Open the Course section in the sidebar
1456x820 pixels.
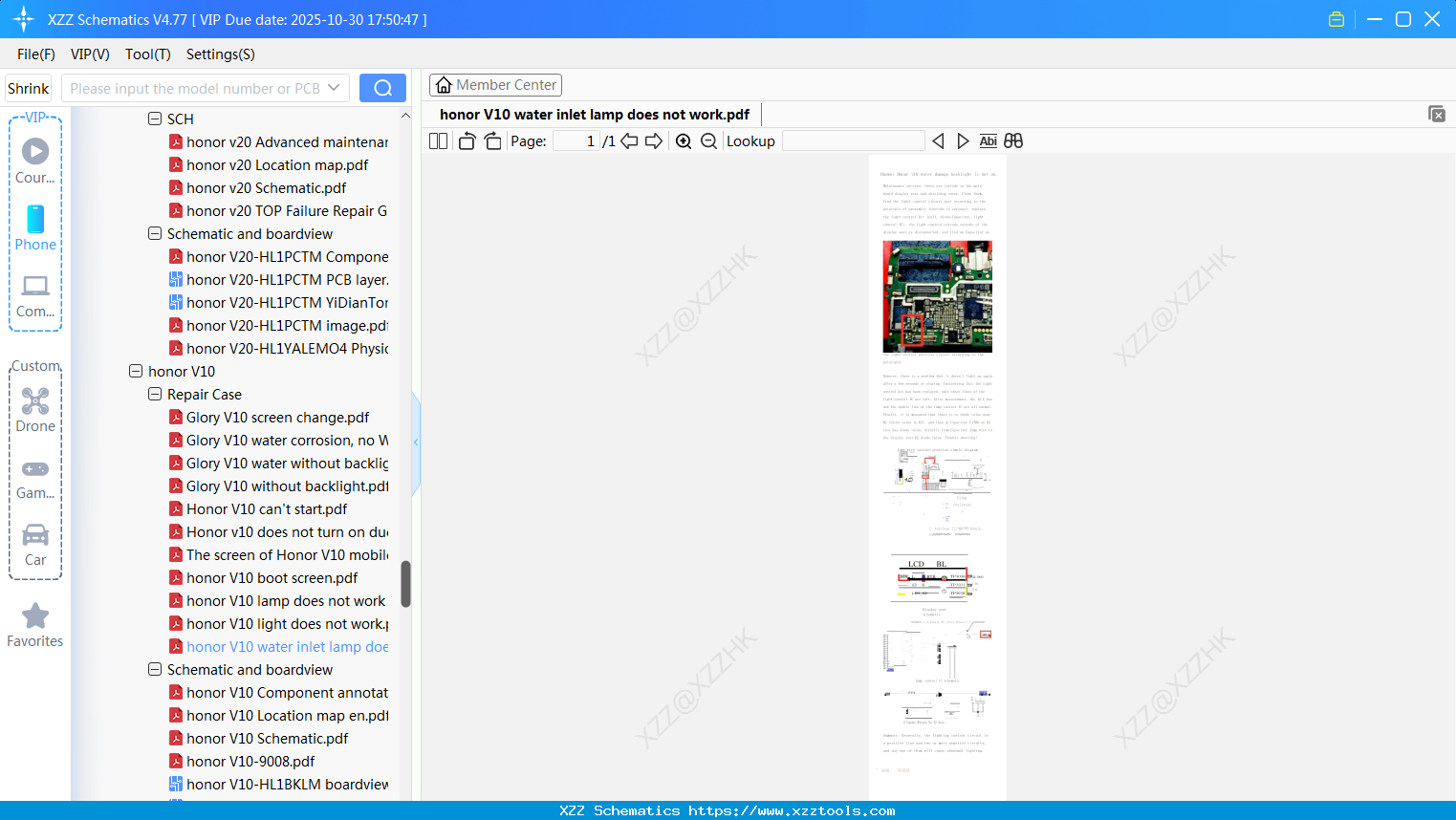[x=35, y=161]
